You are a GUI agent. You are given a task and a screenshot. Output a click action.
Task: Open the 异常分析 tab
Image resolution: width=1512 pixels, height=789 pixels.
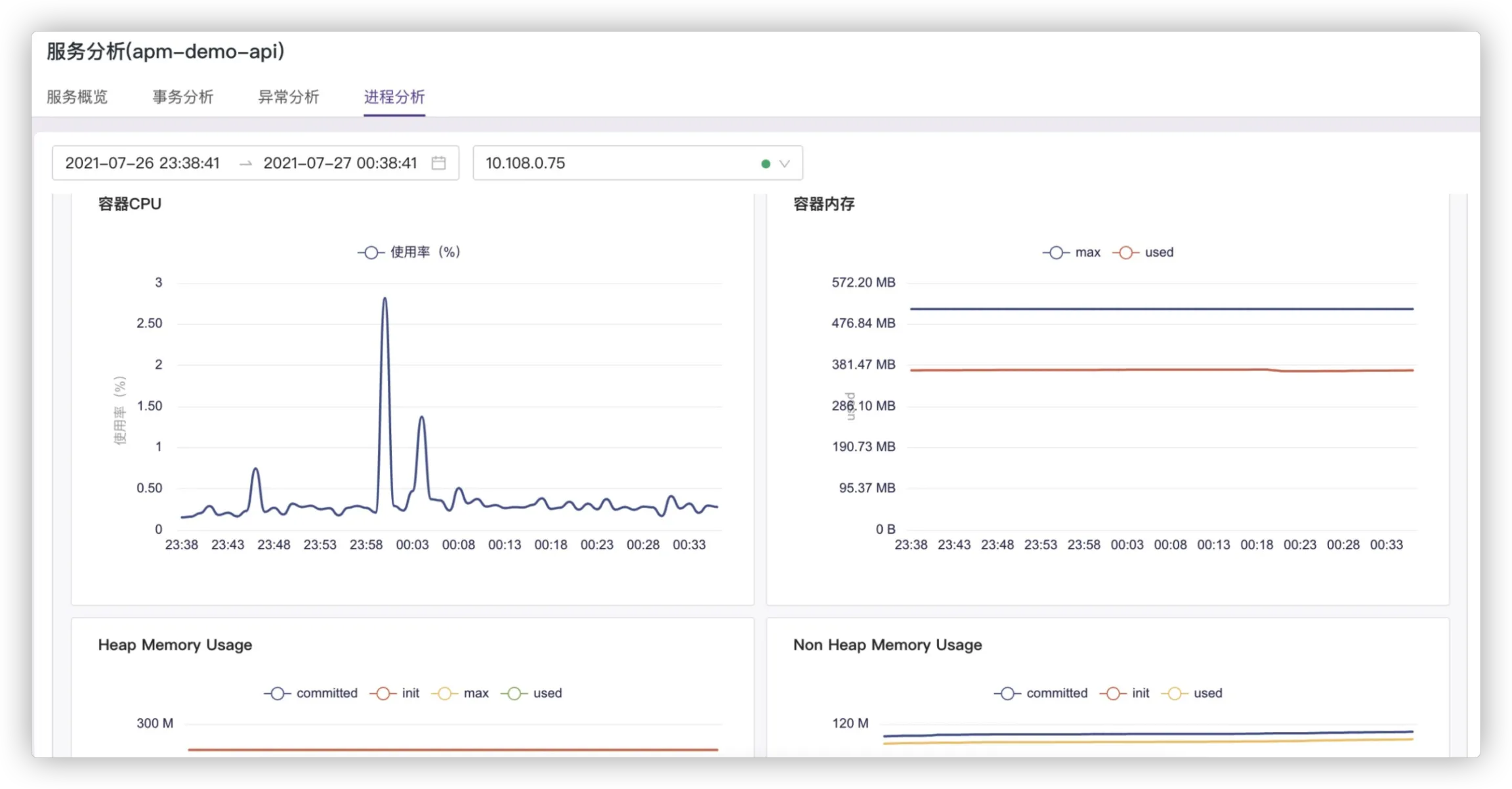[x=288, y=97]
